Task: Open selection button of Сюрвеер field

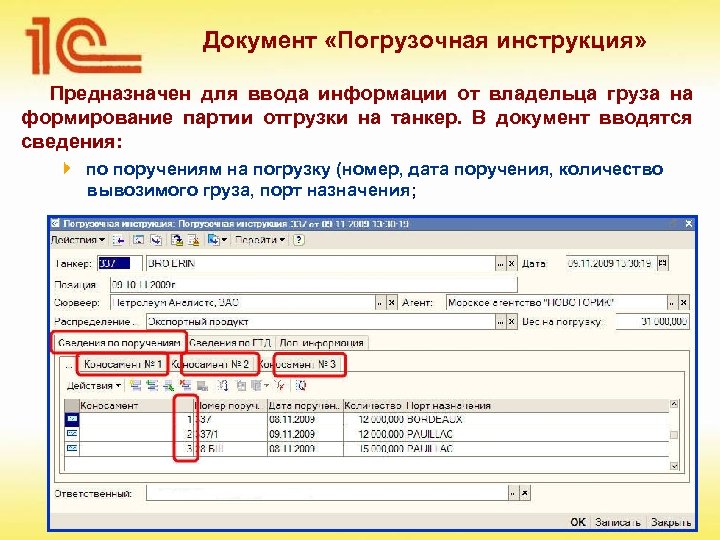Action: [x=380, y=303]
